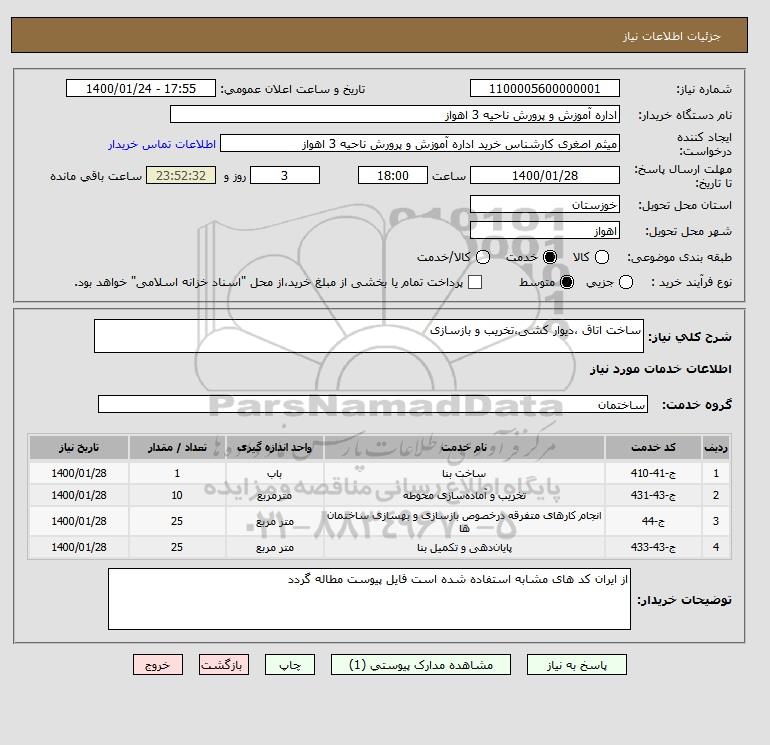Click the deadline date field 1400/01/28

pos(545,175)
